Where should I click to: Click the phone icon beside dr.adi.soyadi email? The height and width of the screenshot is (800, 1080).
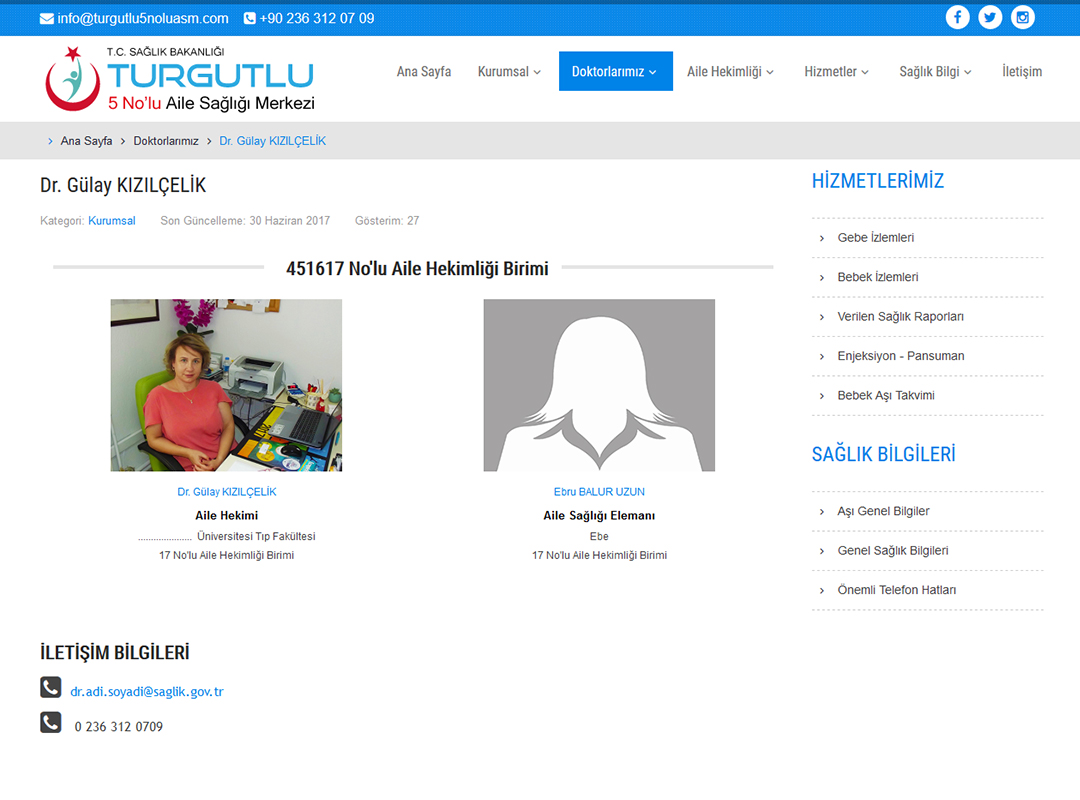point(51,687)
